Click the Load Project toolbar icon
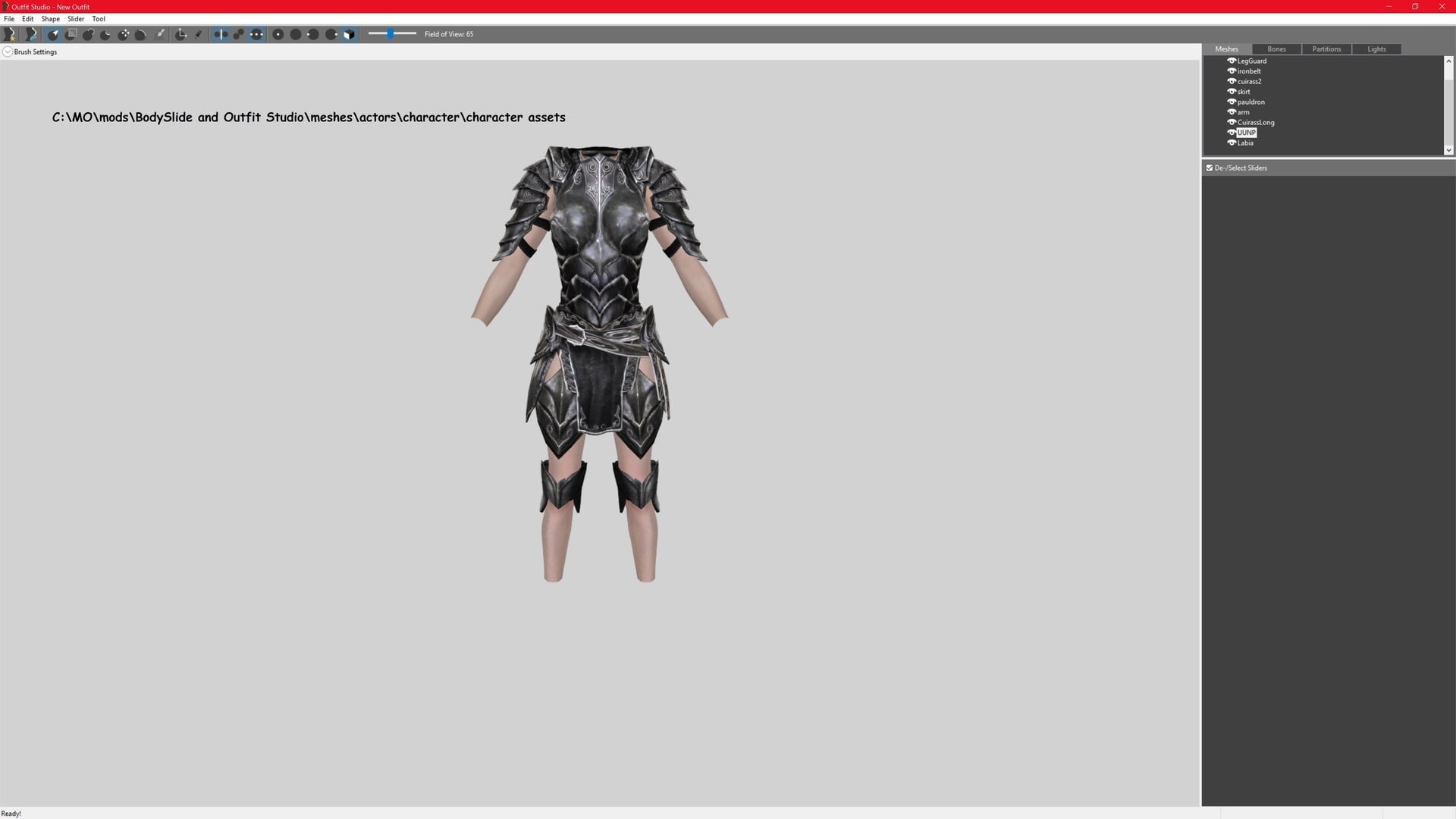This screenshot has width=1456, height=819. tap(30, 34)
